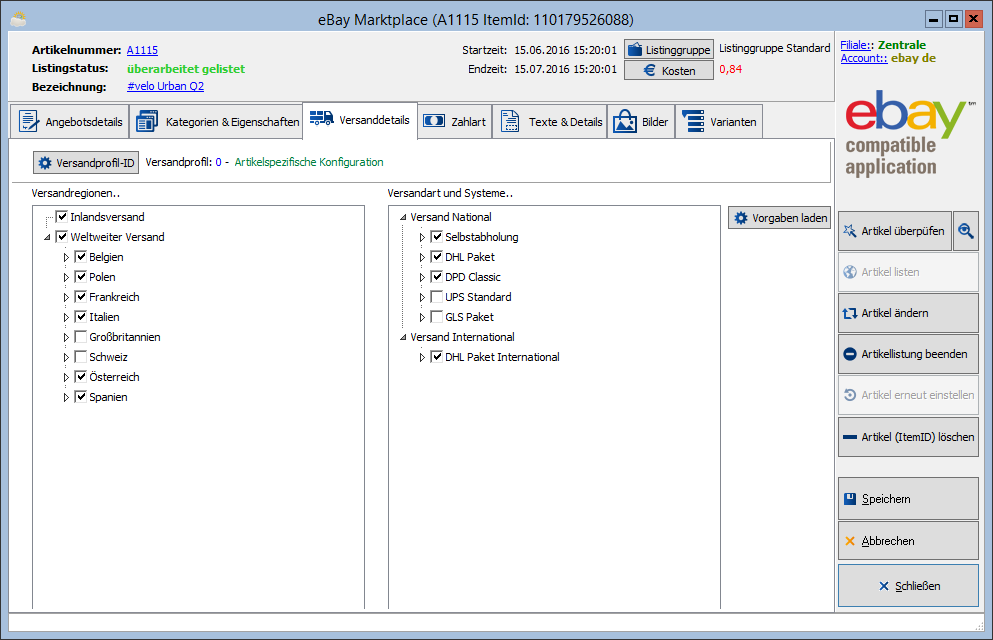Click the picture icon of Bilder
This screenshot has width=993, height=640.
point(624,121)
